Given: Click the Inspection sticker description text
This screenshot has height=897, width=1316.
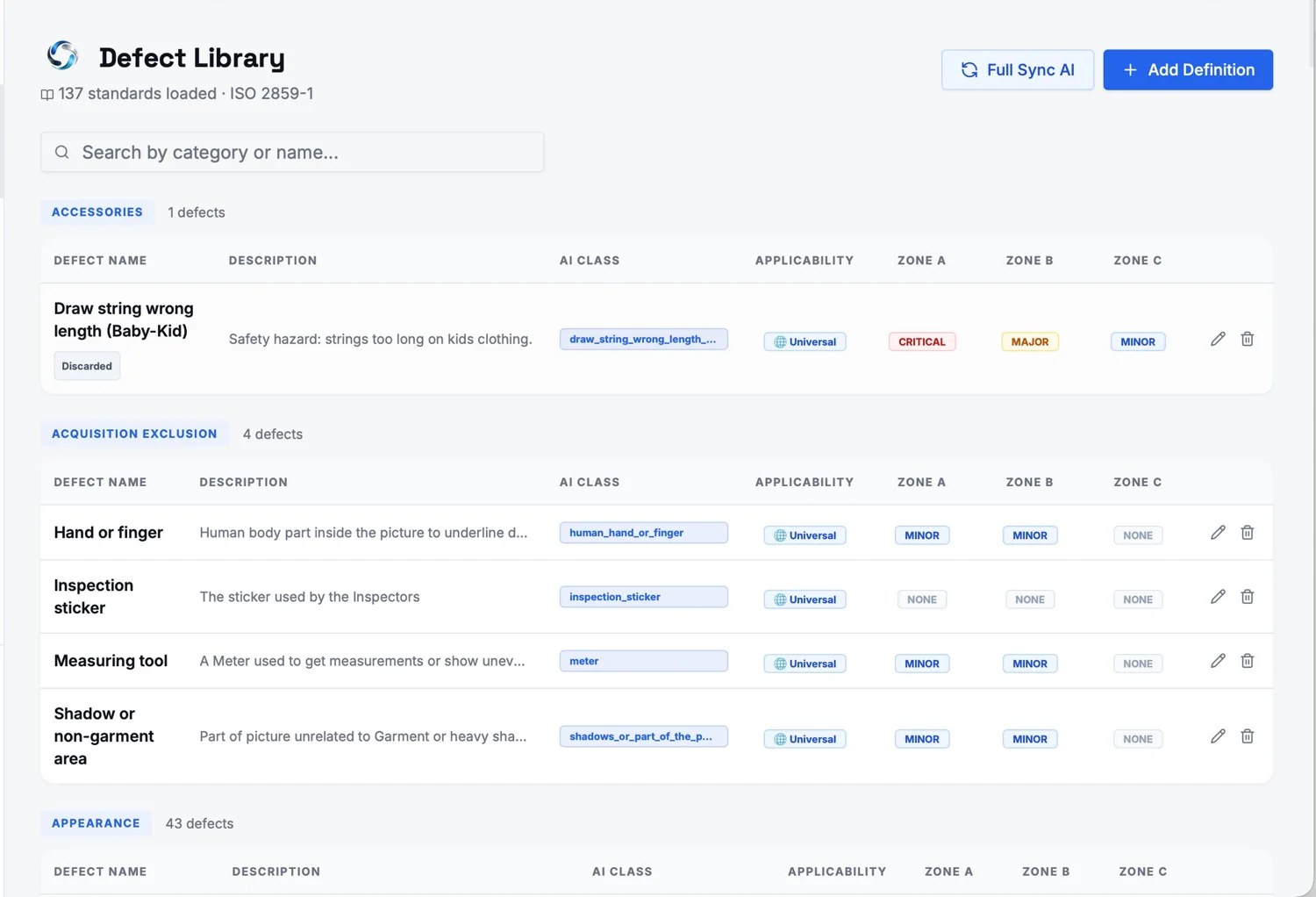Looking at the screenshot, I should [x=310, y=596].
